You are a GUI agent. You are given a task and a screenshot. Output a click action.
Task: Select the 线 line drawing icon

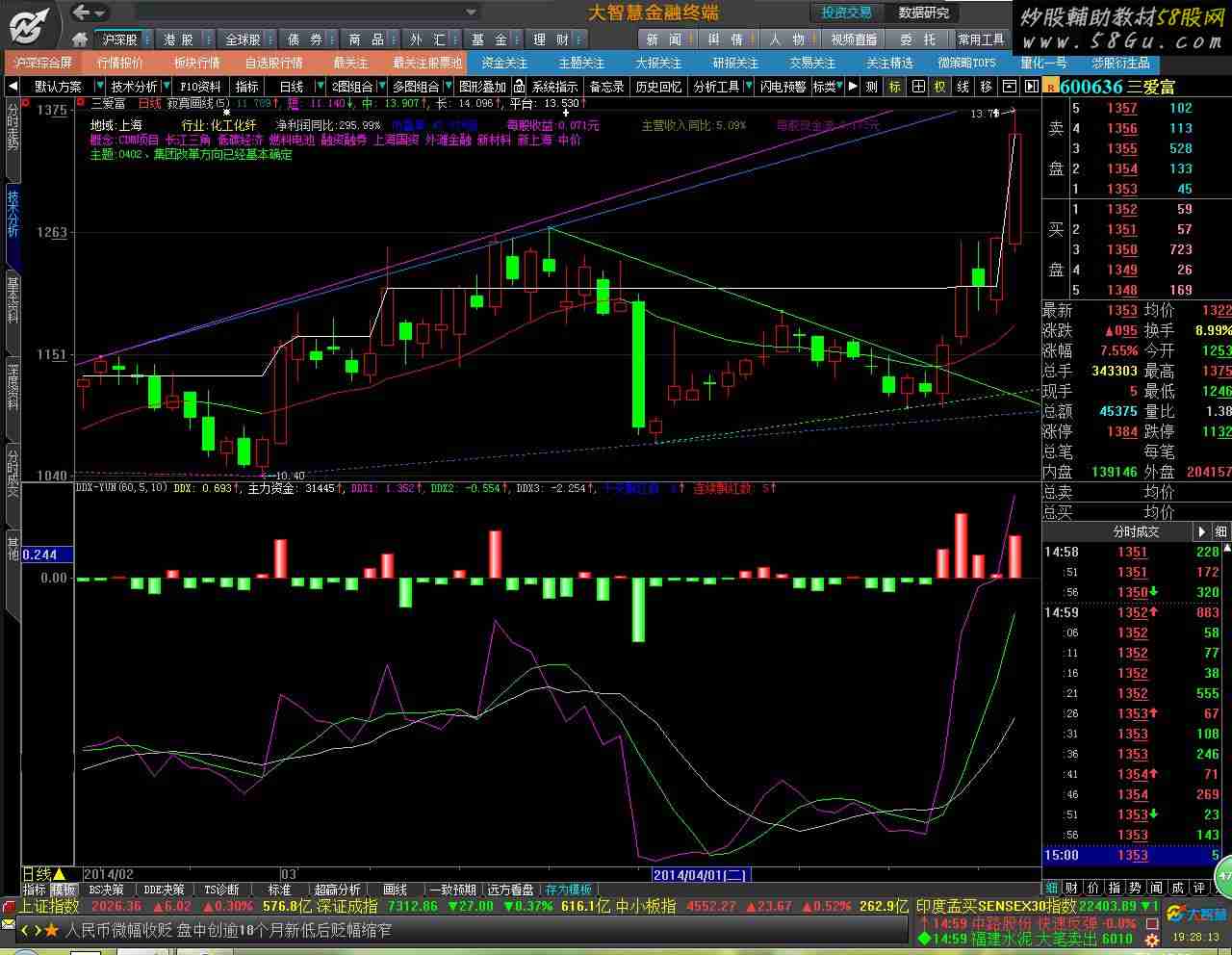point(963,87)
